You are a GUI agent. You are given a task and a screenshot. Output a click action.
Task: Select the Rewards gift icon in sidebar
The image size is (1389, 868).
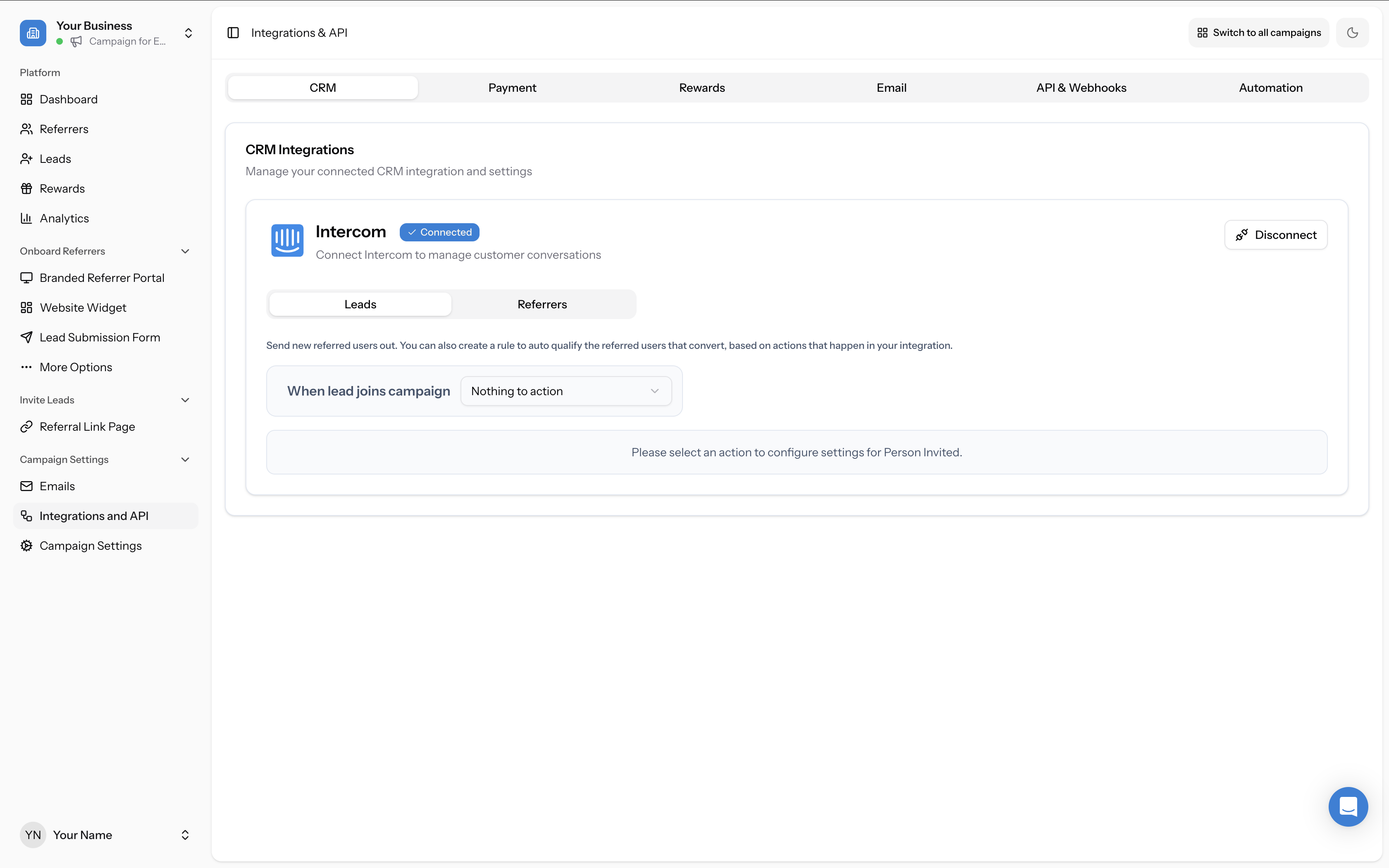pyautogui.click(x=26, y=188)
